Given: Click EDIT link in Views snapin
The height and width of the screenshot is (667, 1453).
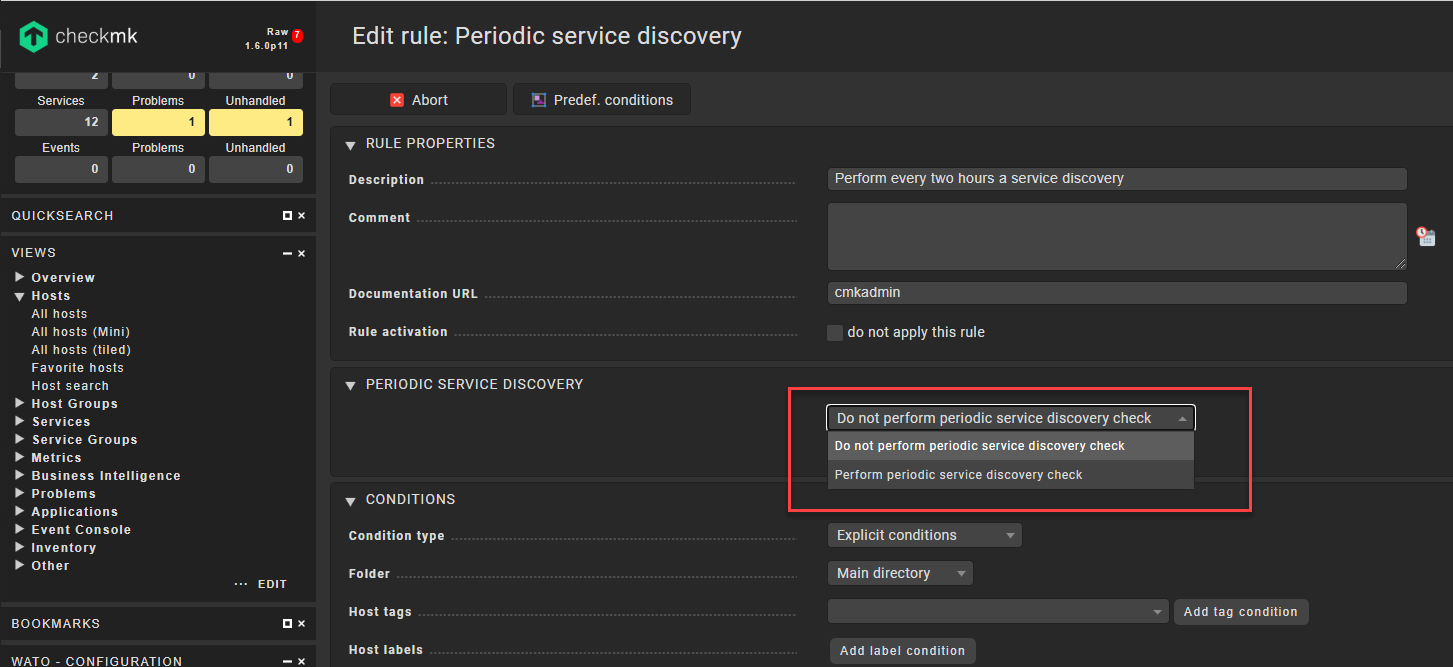Looking at the screenshot, I should [272, 585].
